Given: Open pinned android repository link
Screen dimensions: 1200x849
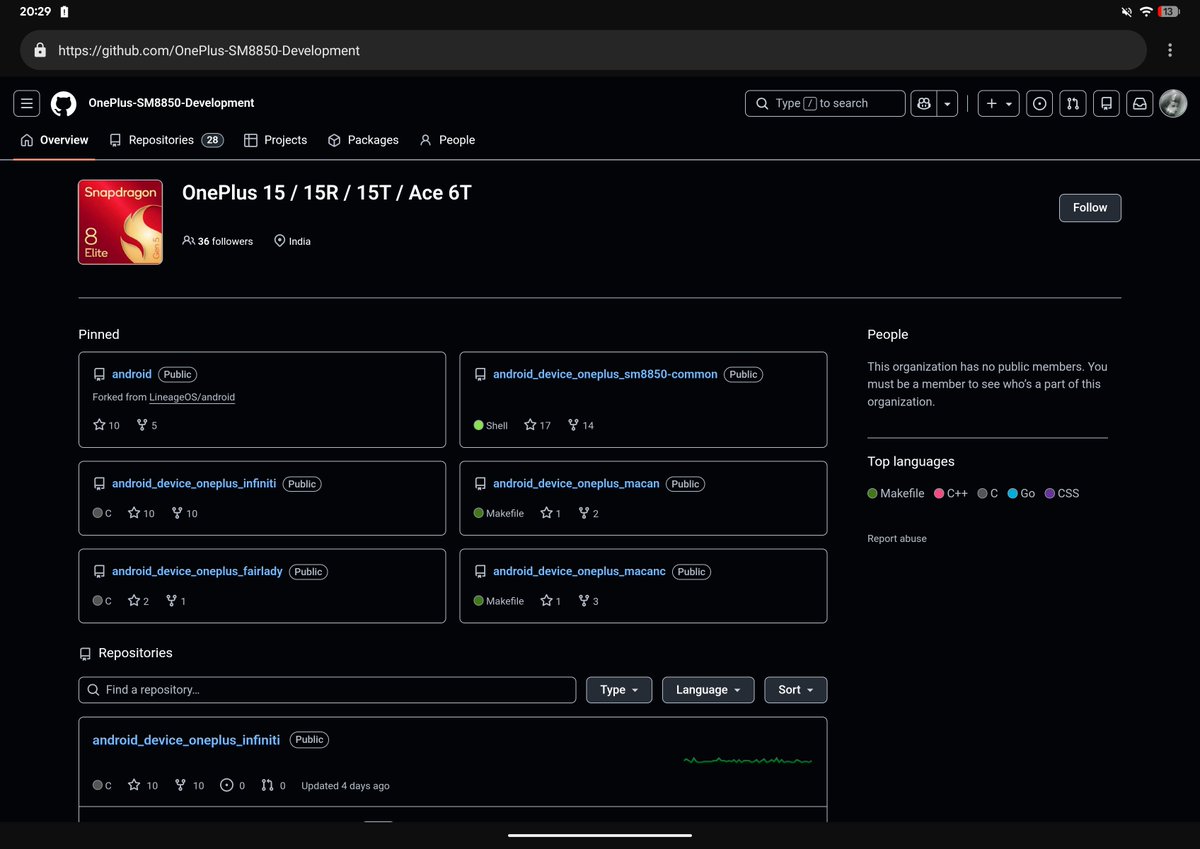Looking at the screenshot, I should tap(132, 374).
